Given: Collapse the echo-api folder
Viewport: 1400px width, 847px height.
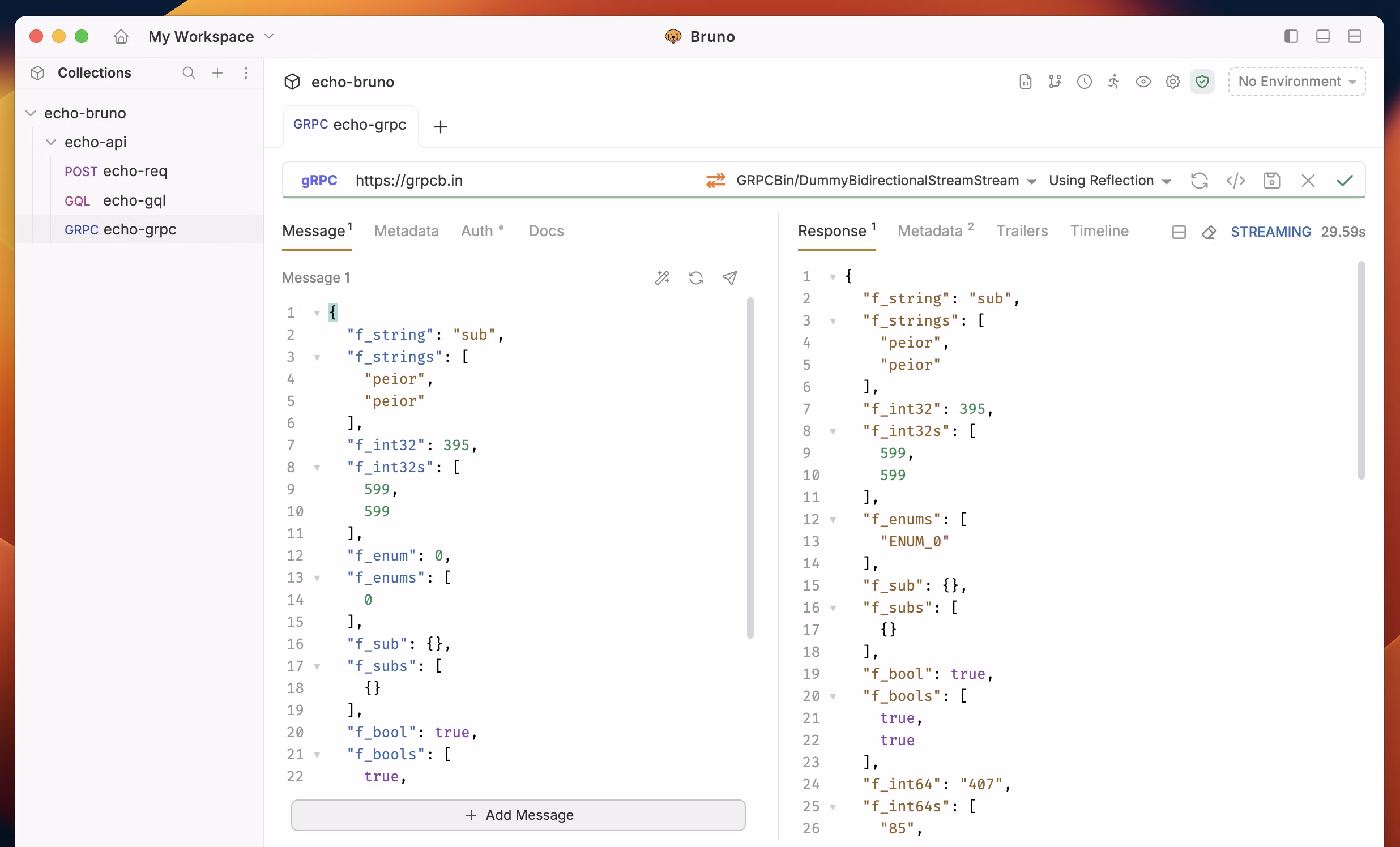Looking at the screenshot, I should click(51, 142).
